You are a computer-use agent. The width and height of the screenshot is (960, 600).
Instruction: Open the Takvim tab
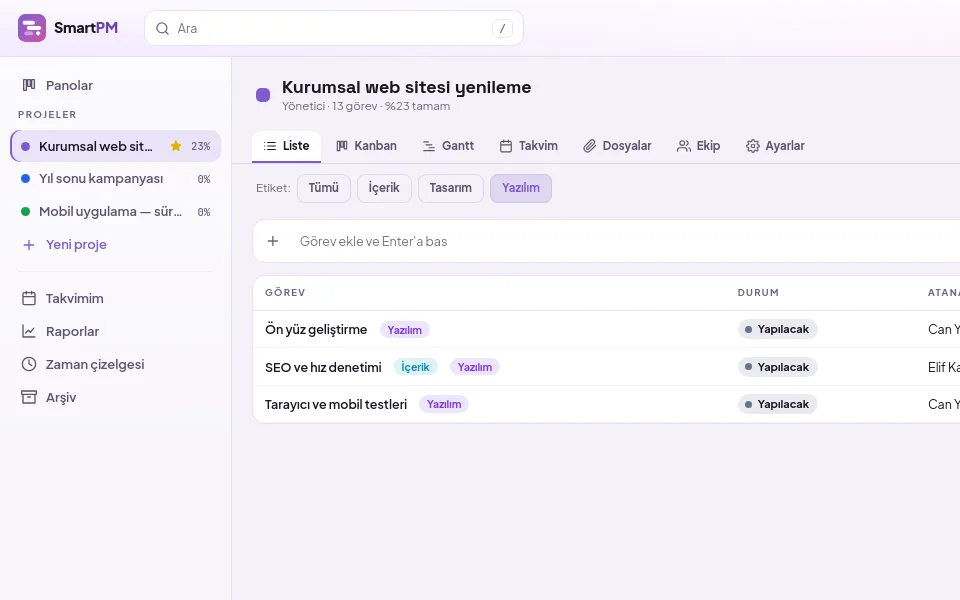(x=528, y=146)
